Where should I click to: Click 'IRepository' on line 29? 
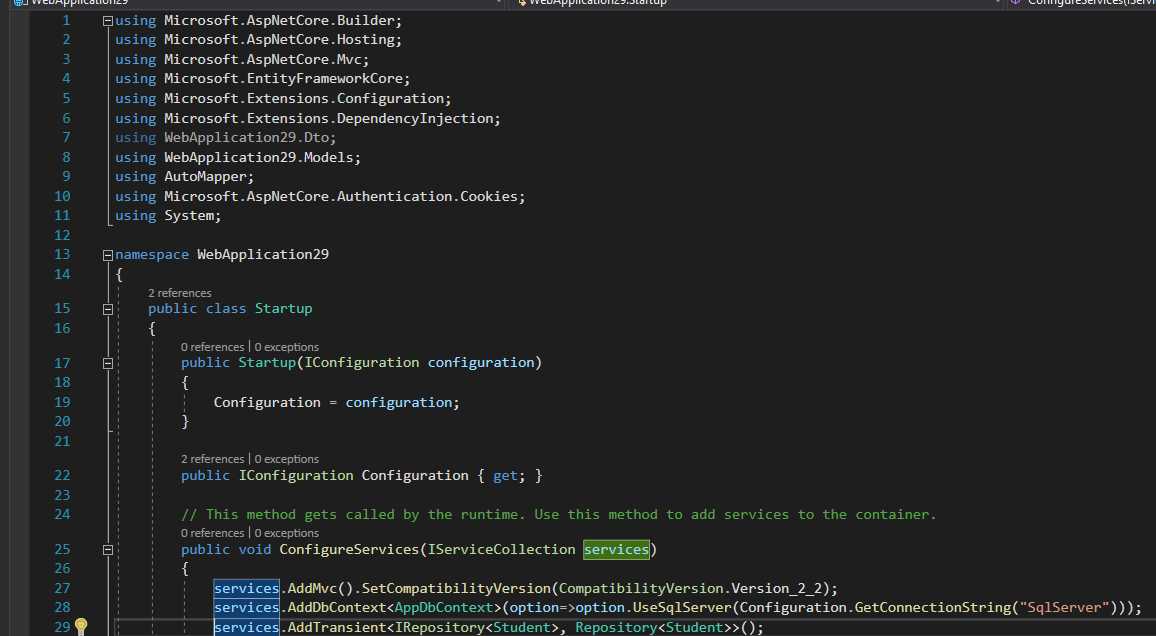click(439, 627)
